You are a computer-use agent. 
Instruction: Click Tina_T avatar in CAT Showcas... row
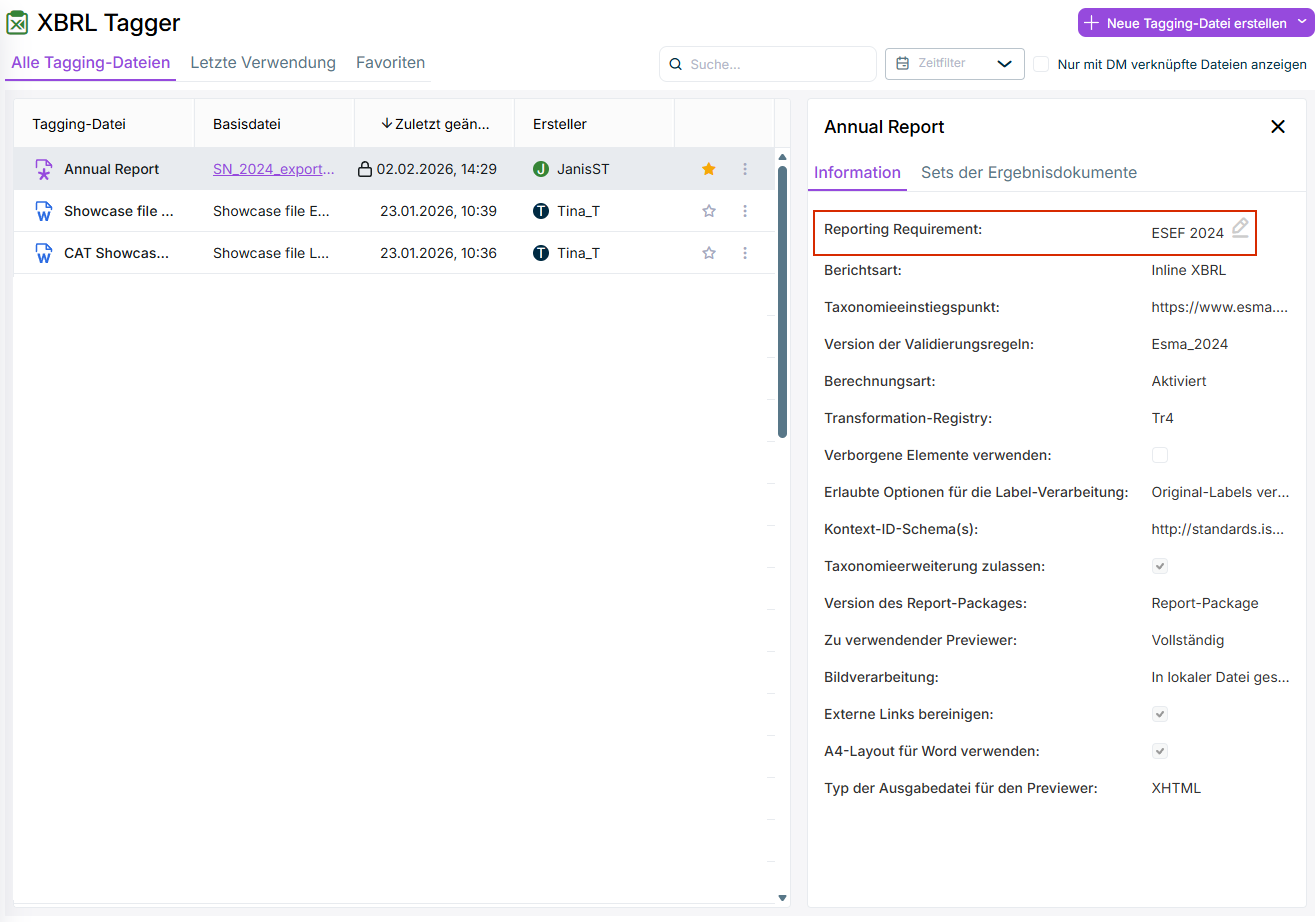coord(541,253)
